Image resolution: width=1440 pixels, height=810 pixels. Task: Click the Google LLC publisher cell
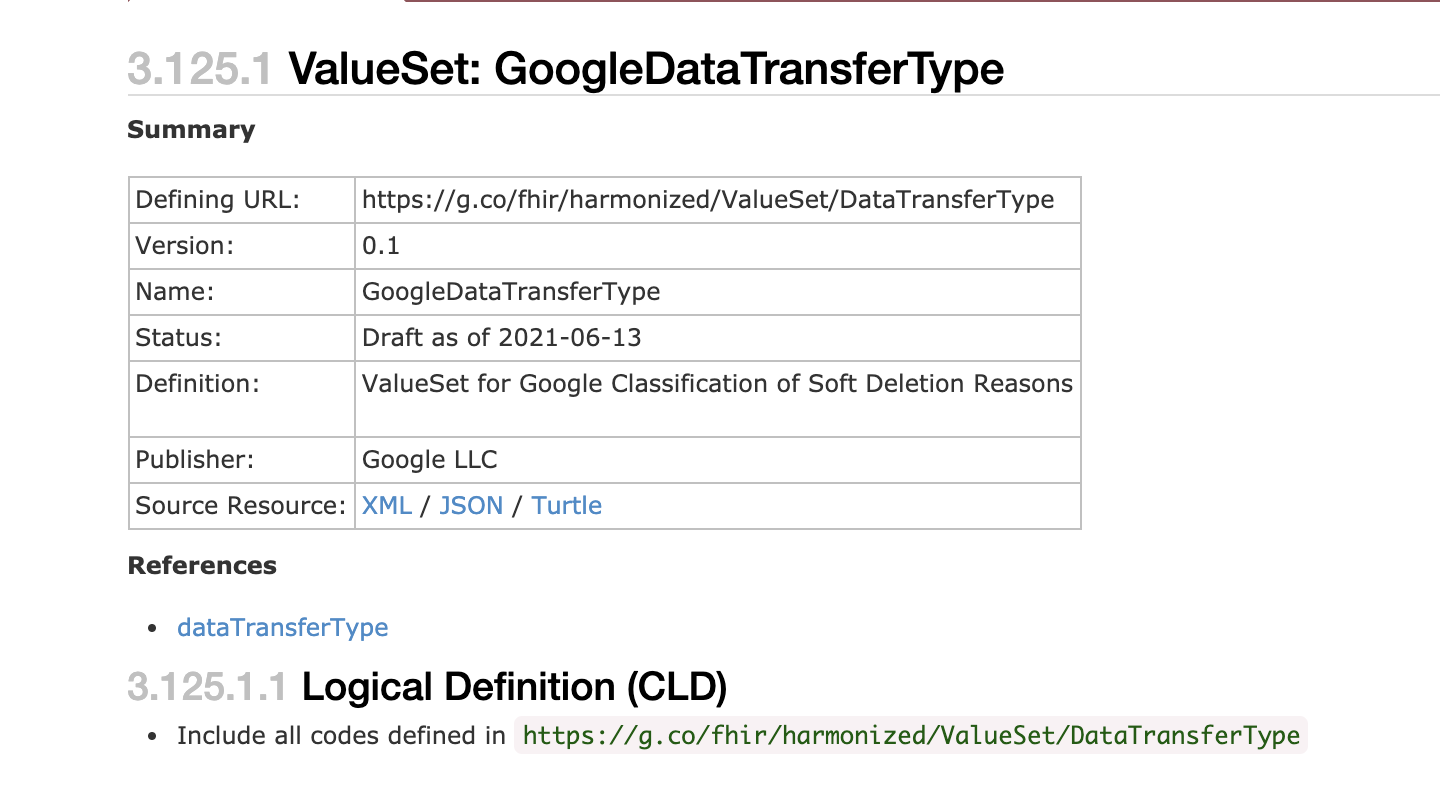(x=718, y=460)
